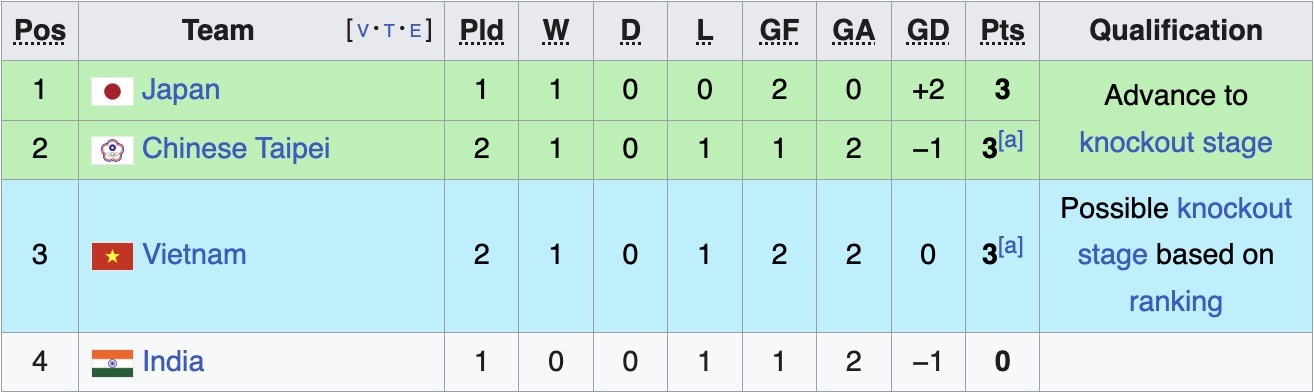Open the Chinese Taipei team link
This screenshot has width=1314, height=392.
(x=236, y=149)
